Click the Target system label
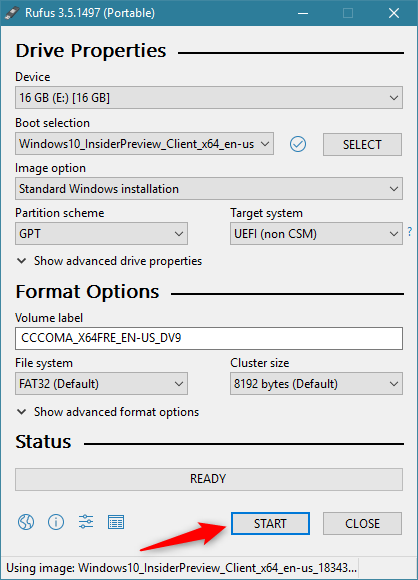418x580 pixels. 266,213
